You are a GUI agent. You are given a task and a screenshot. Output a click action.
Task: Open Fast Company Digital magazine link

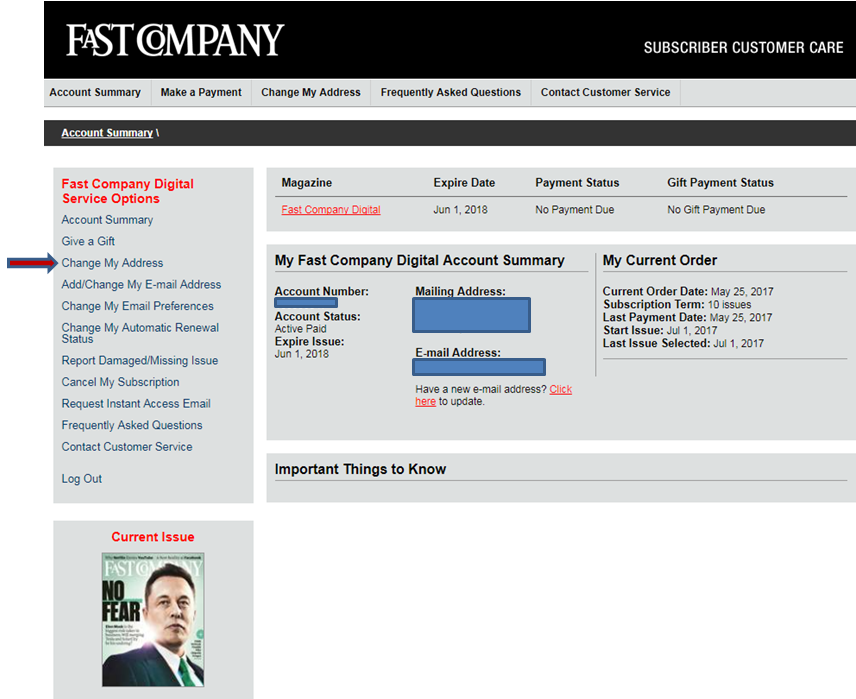331,210
